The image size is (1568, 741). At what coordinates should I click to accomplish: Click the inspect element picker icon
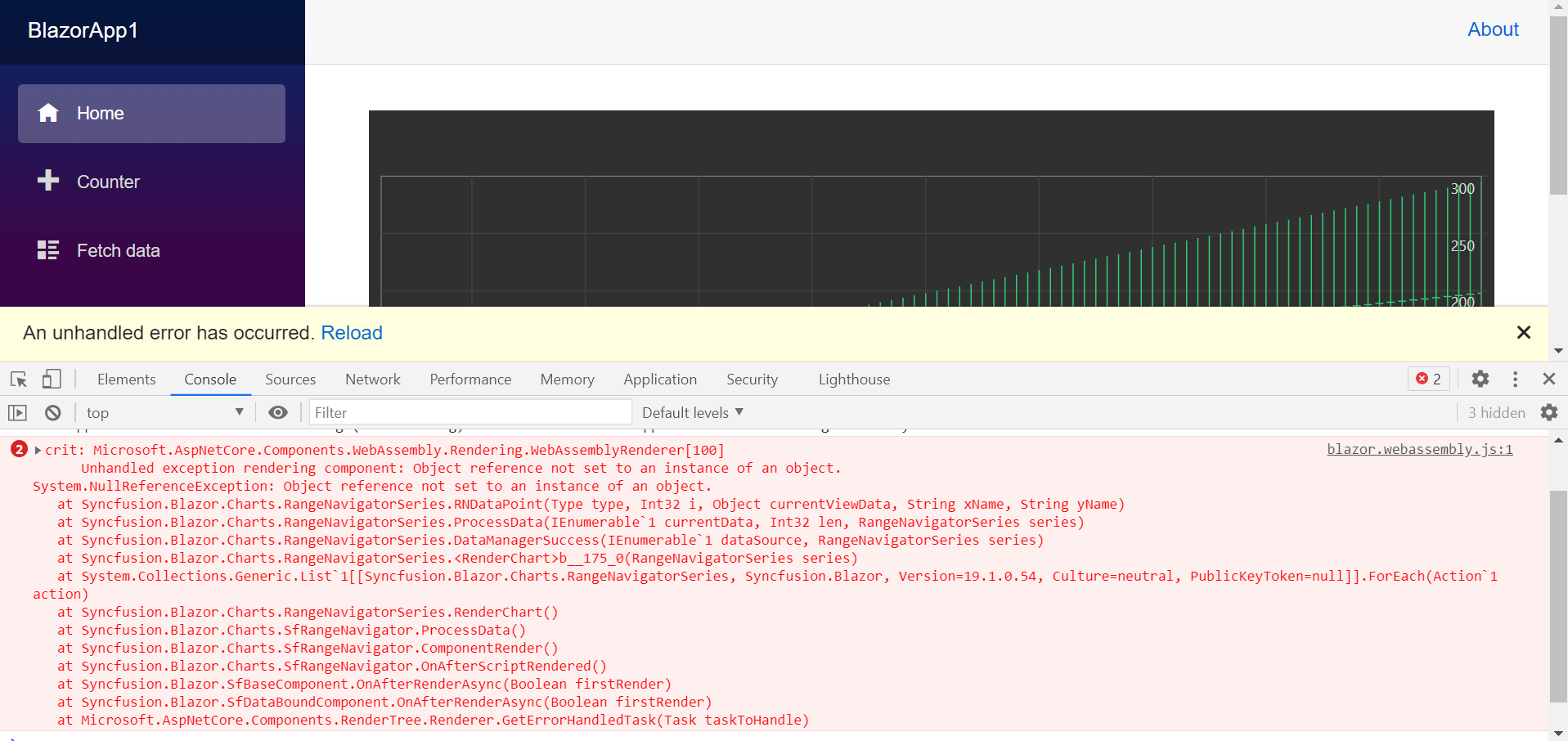[19, 379]
